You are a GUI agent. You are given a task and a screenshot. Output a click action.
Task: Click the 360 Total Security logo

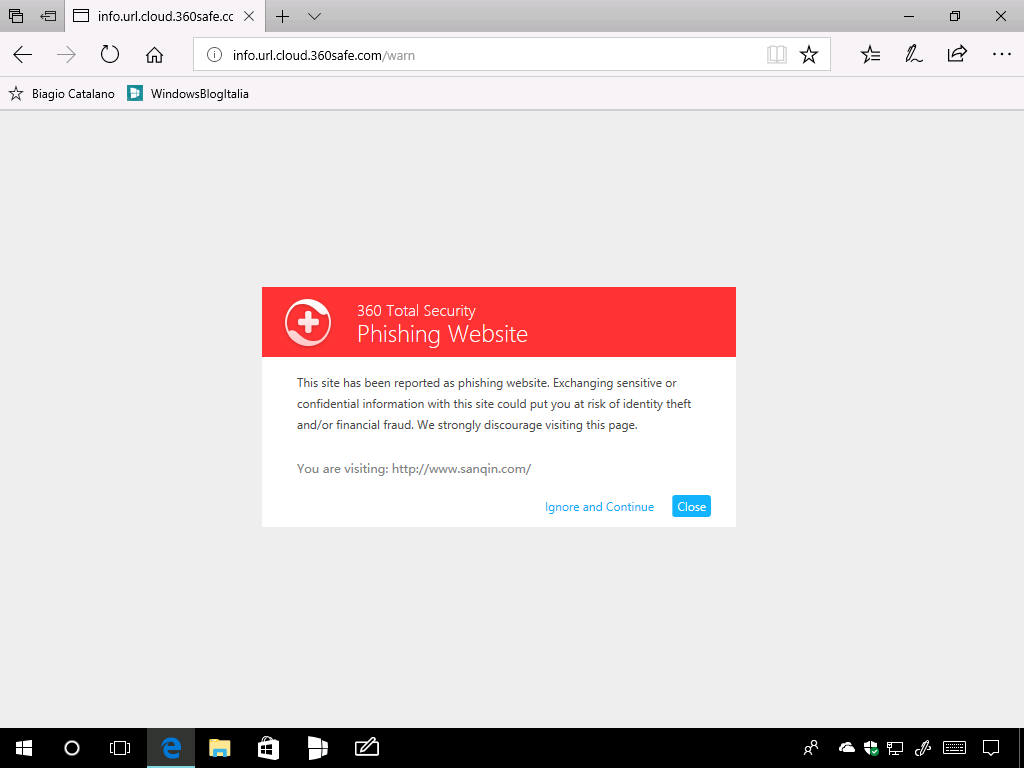tap(308, 322)
